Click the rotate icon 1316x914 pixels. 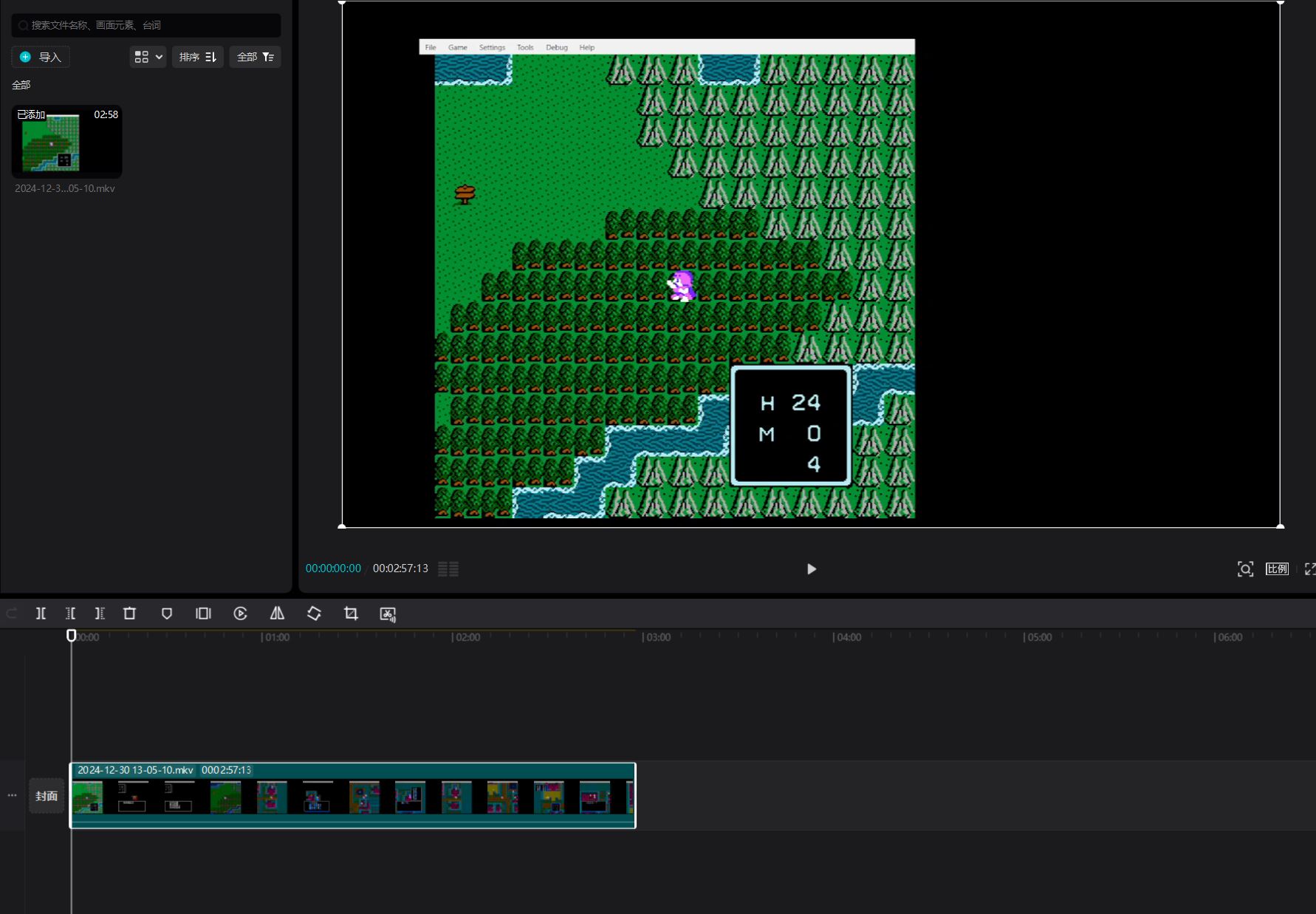(314, 614)
